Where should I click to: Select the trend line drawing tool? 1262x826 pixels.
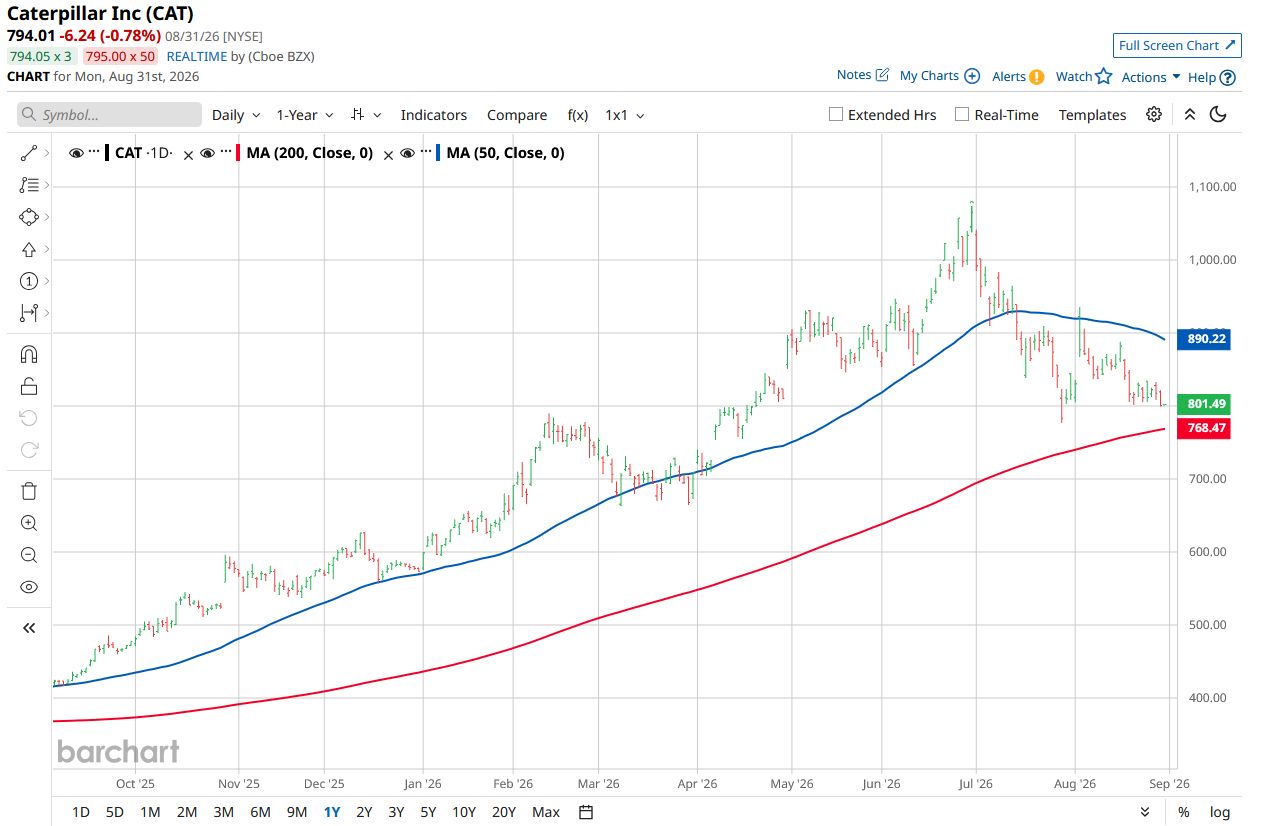28,153
